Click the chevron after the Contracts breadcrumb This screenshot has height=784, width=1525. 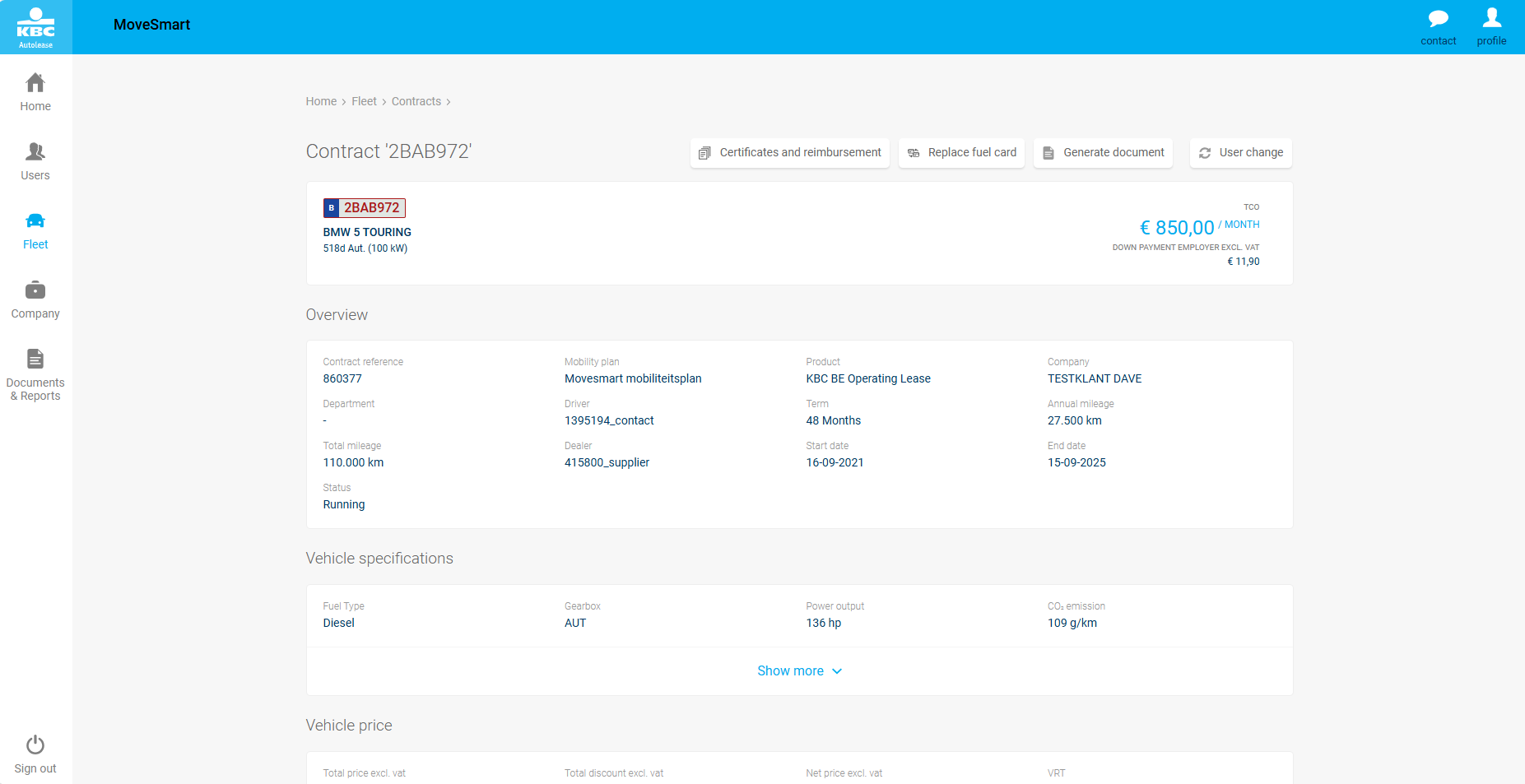click(449, 102)
